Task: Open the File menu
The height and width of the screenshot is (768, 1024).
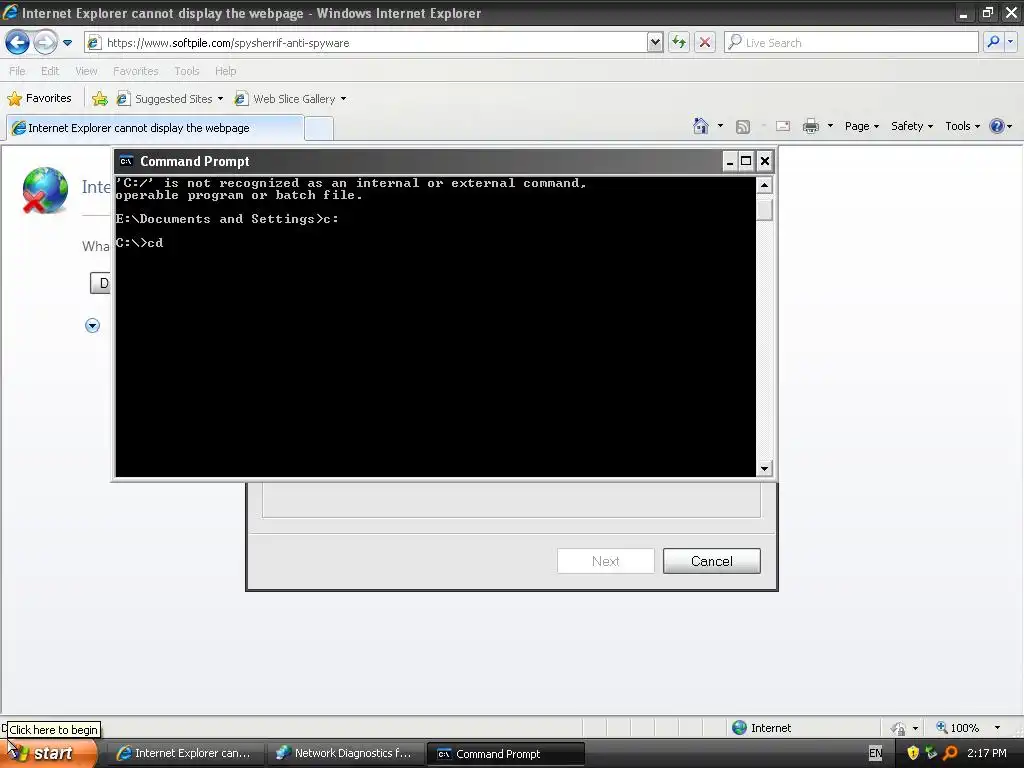Action: point(17,71)
